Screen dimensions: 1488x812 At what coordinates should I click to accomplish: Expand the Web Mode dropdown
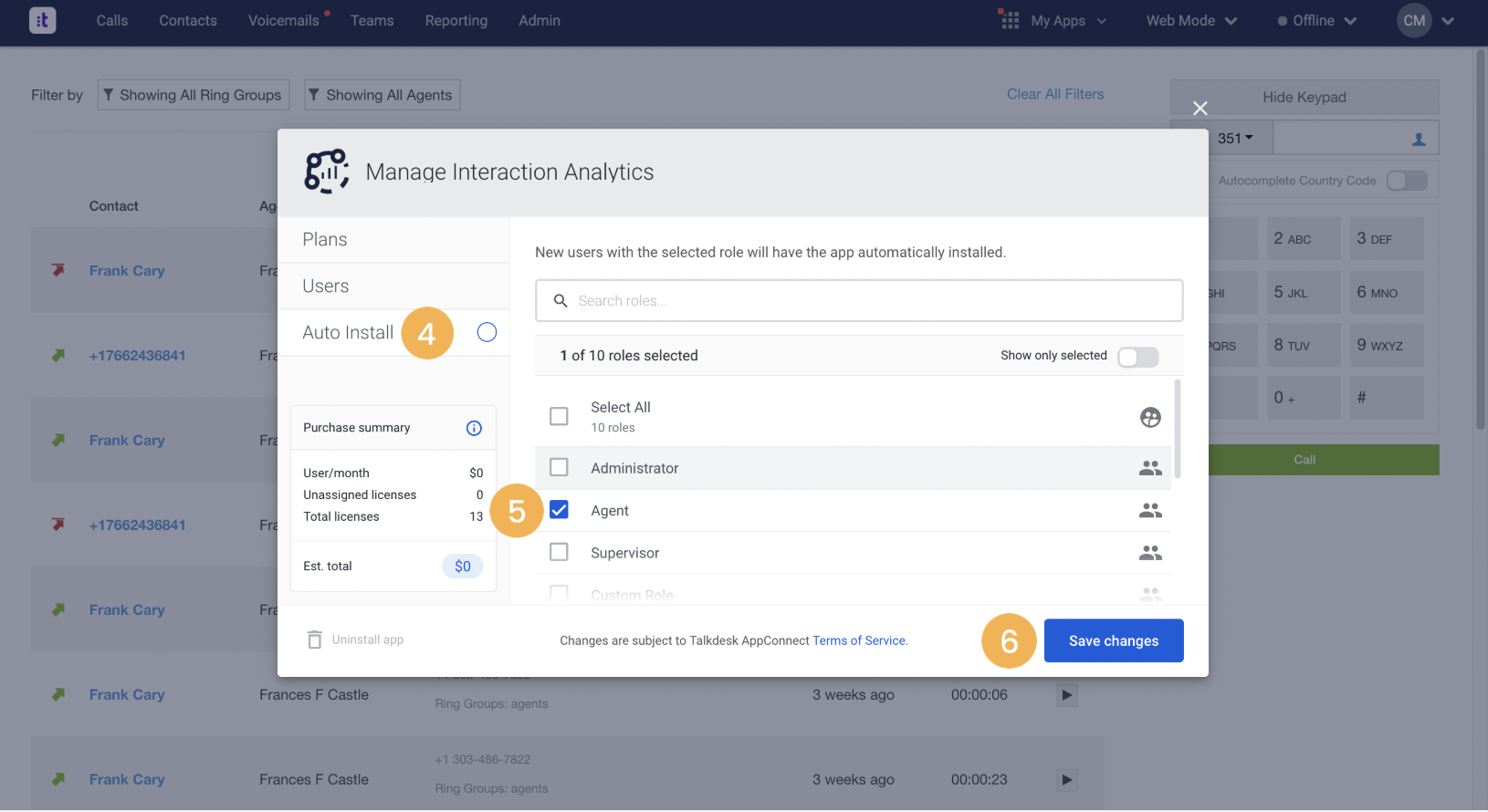click(1191, 20)
